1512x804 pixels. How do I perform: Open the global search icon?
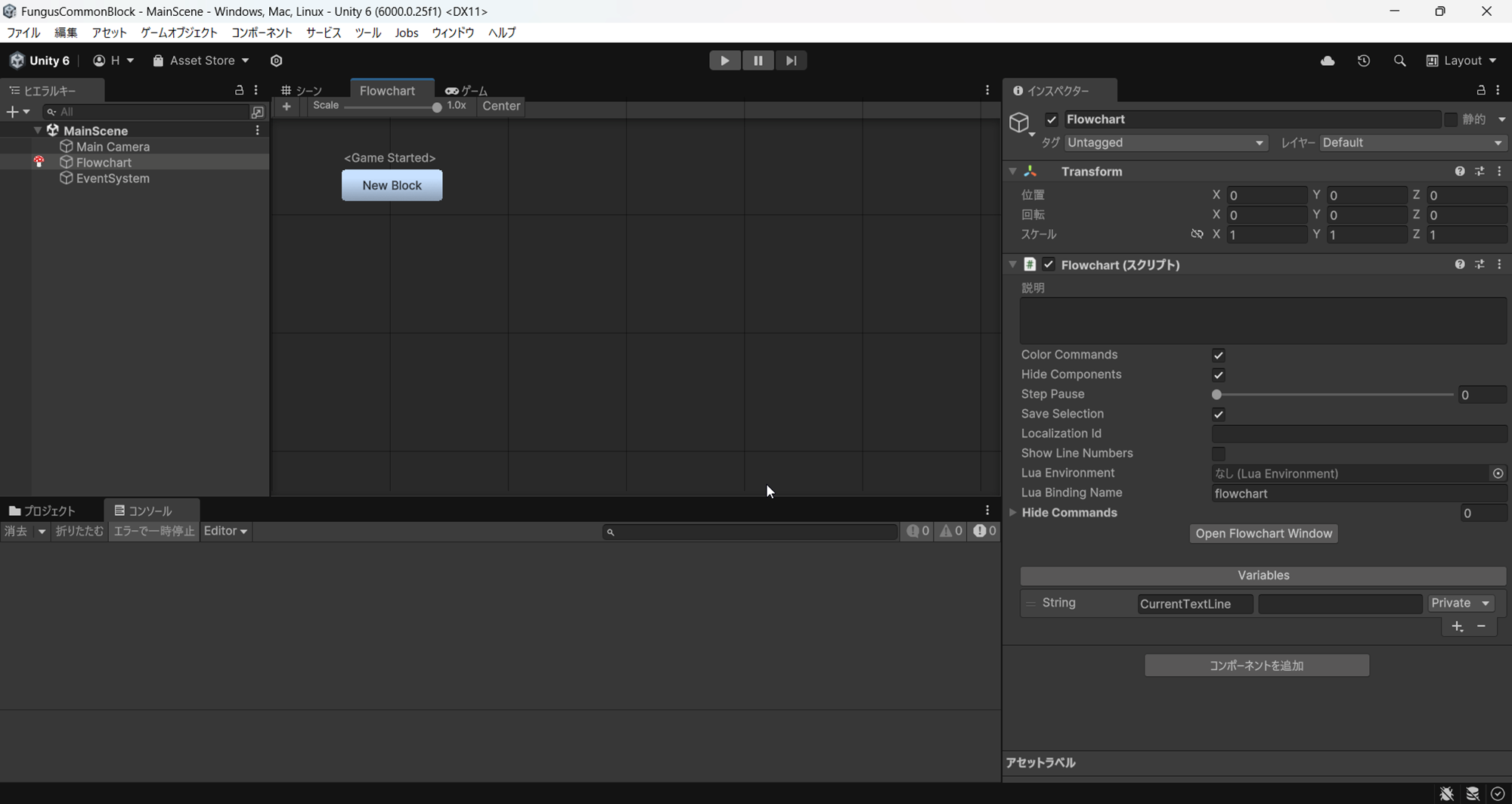[1400, 61]
